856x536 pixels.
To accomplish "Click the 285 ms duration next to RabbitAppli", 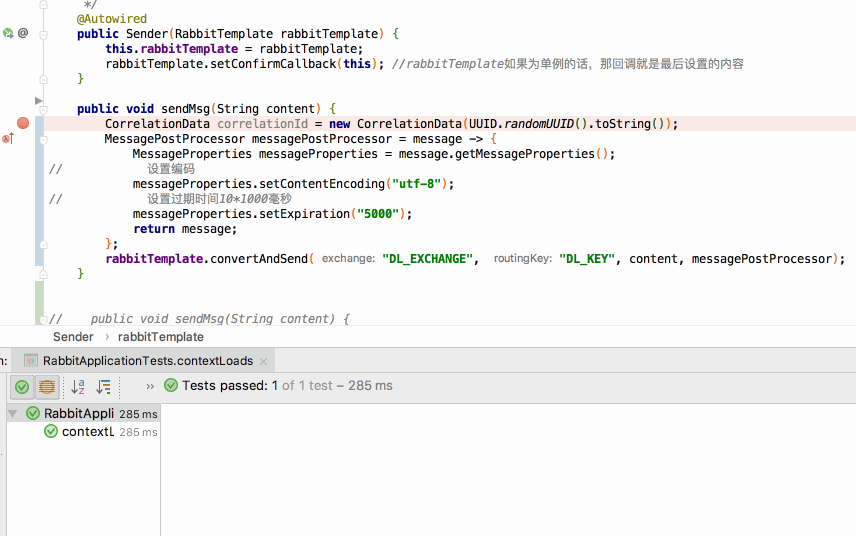I will (x=138, y=414).
